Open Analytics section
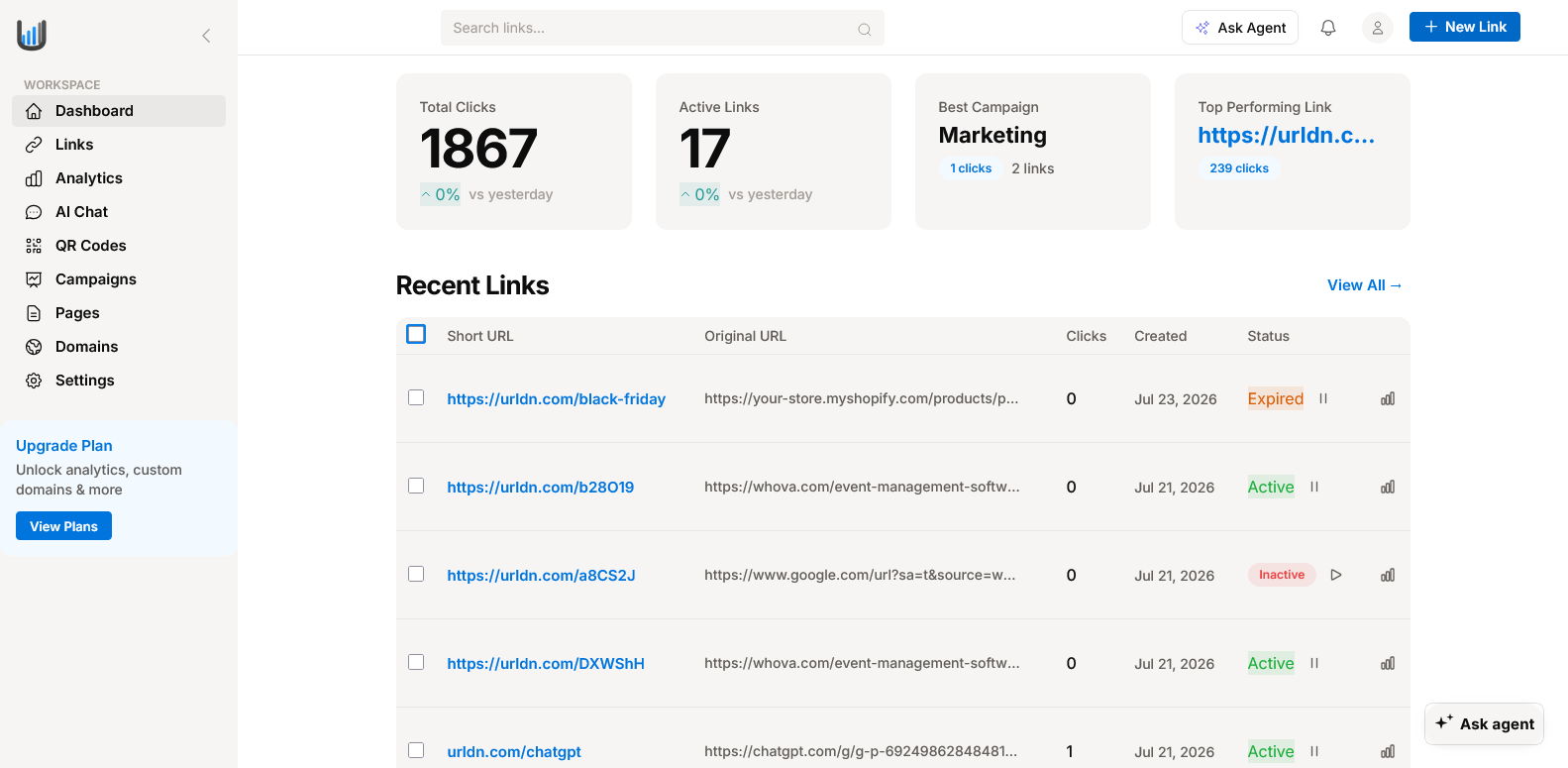1568x768 pixels. [x=119, y=178]
